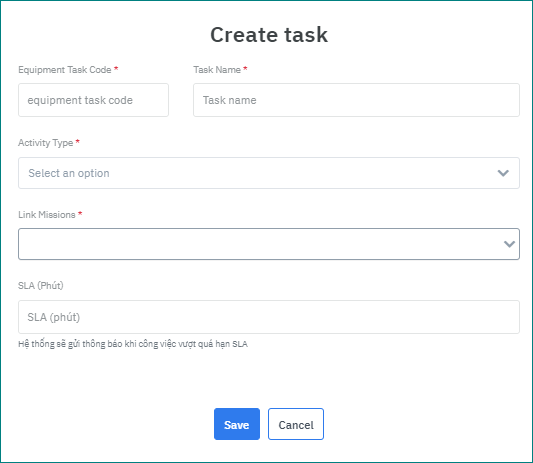Open the empty Link Missions dropdown field

[x=269, y=244]
